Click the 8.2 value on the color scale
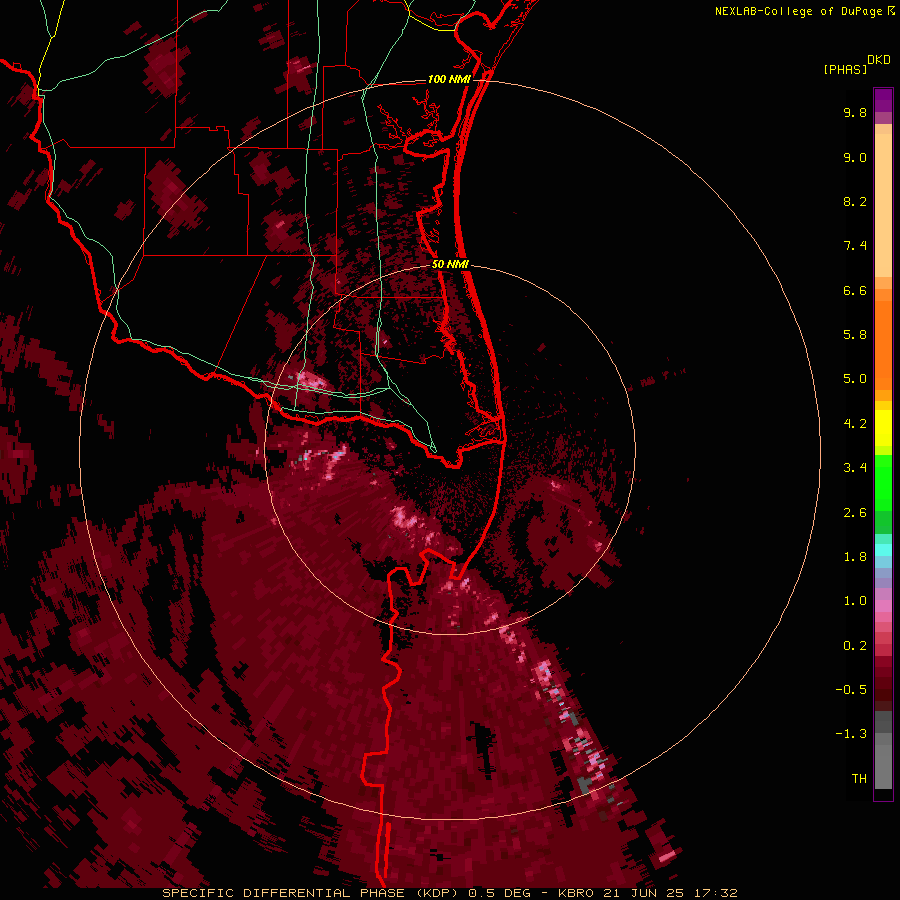The width and height of the screenshot is (900, 900). click(x=855, y=201)
